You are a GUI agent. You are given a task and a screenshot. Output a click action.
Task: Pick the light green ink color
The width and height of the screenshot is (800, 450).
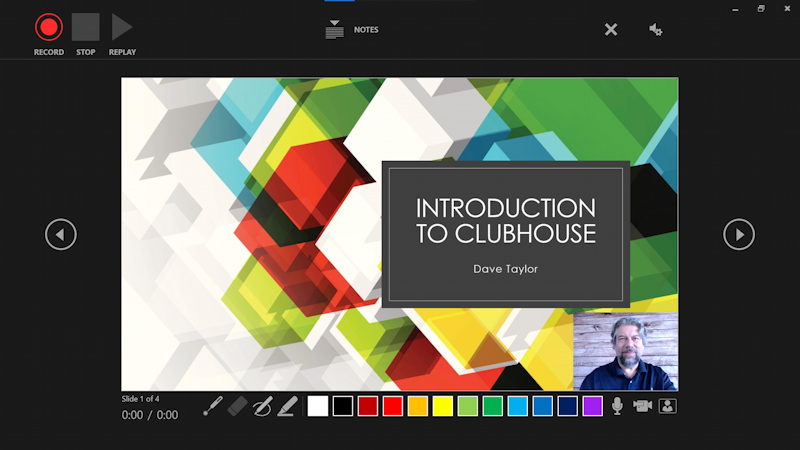pyautogui.click(x=467, y=406)
